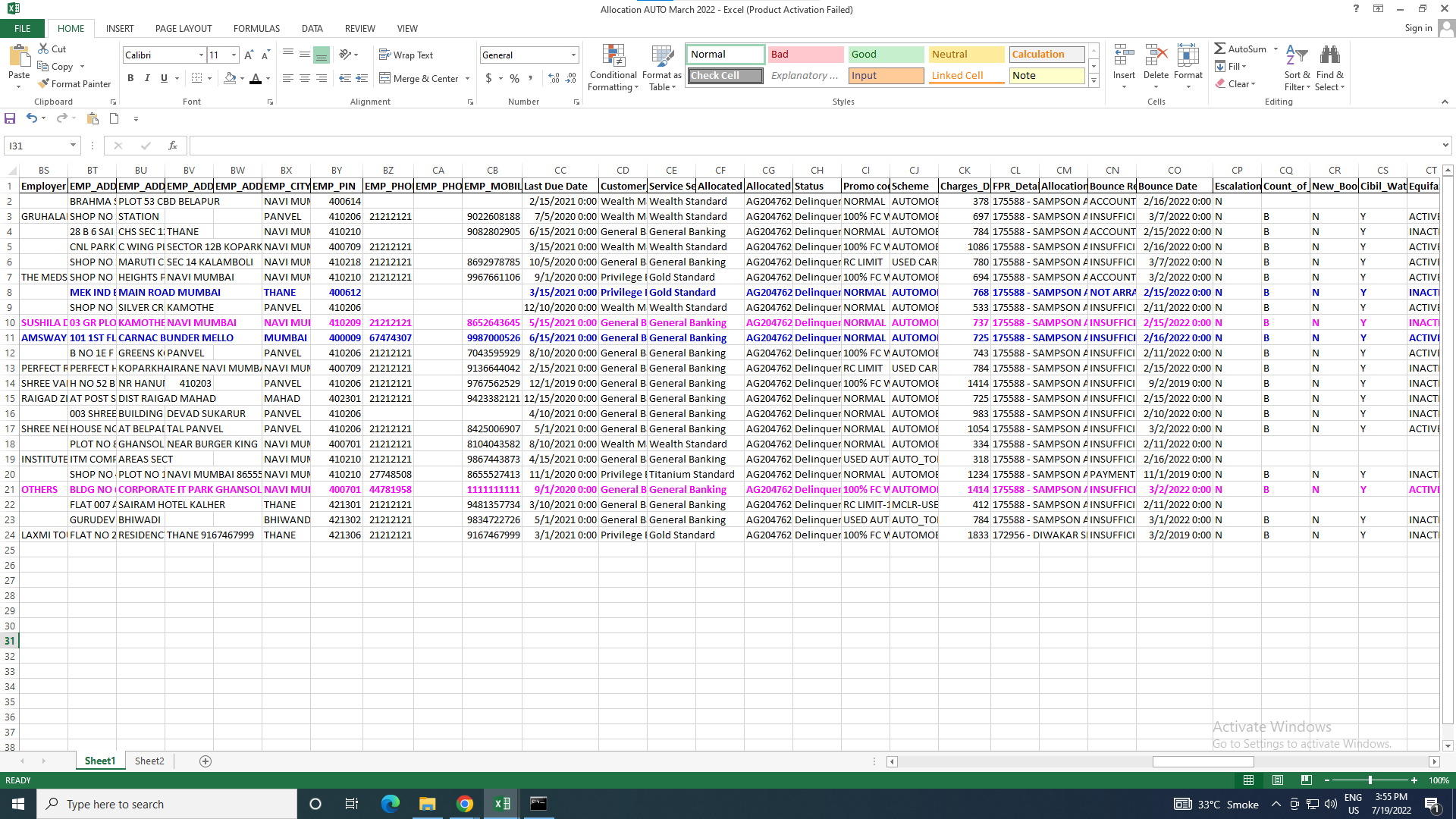Toggle Italic formatting
The height and width of the screenshot is (819, 1456).
[x=147, y=78]
